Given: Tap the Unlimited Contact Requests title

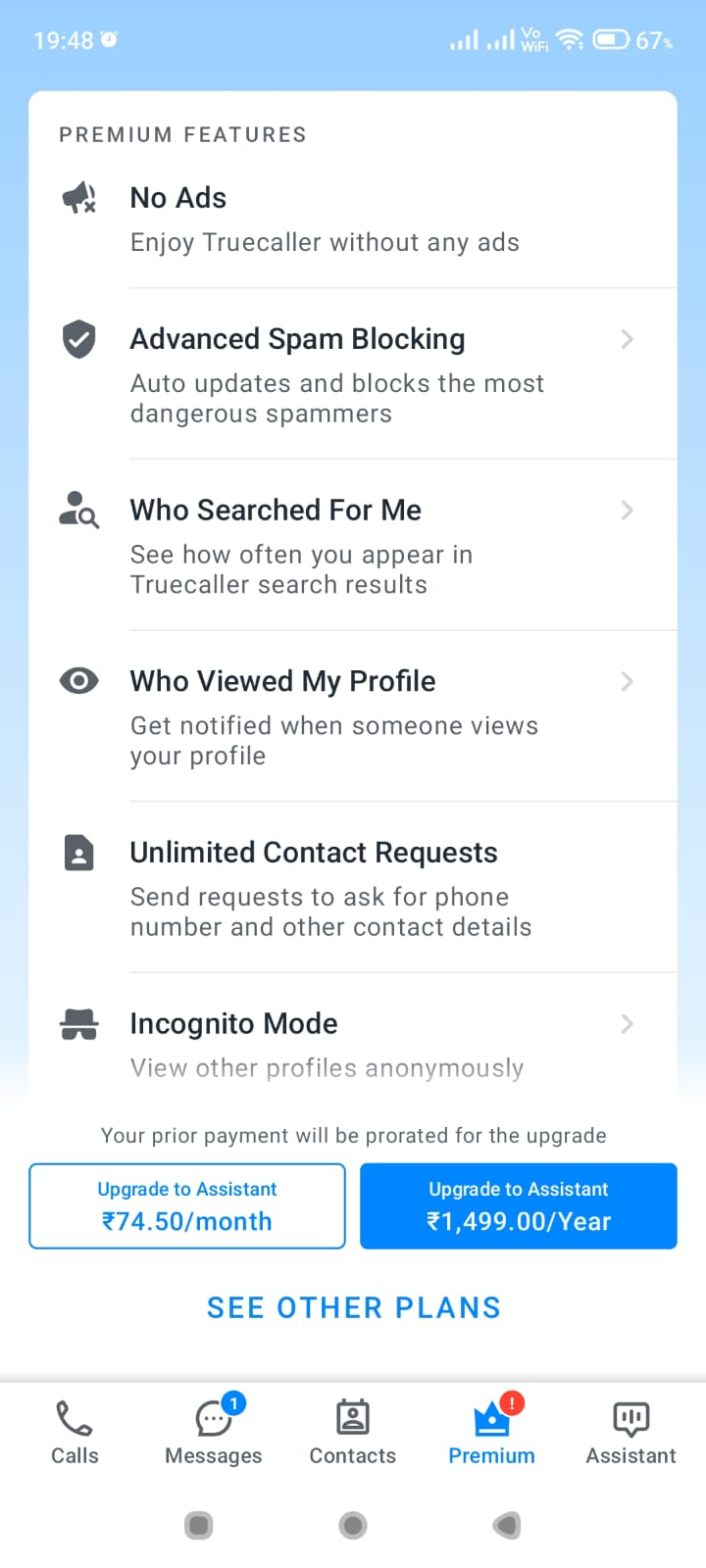Looking at the screenshot, I should click(314, 853).
